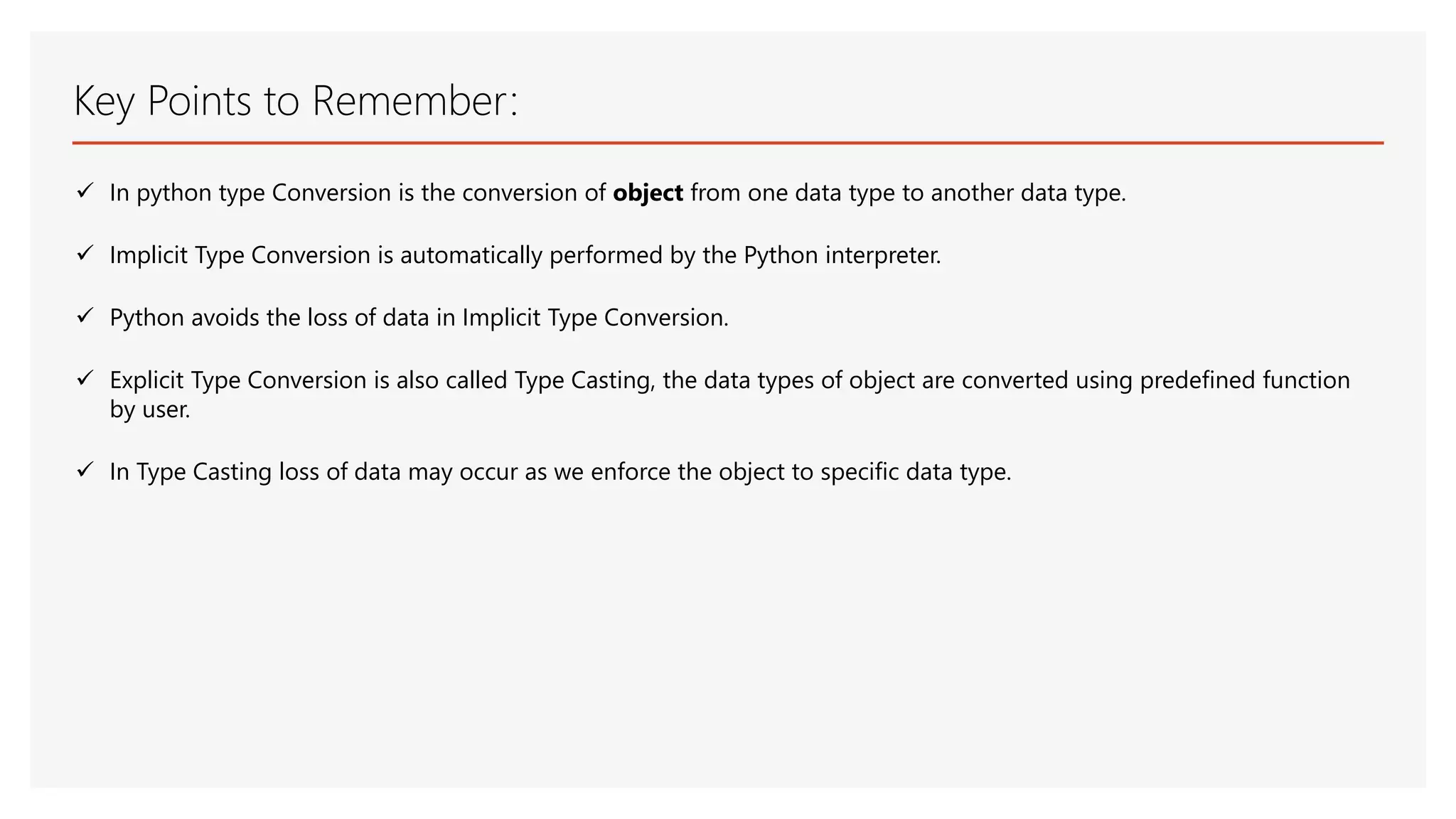Click the phrase 'Python interpreter' in the second bullet
Image resolution: width=1456 pixels, height=819 pixels.
coord(842,255)
